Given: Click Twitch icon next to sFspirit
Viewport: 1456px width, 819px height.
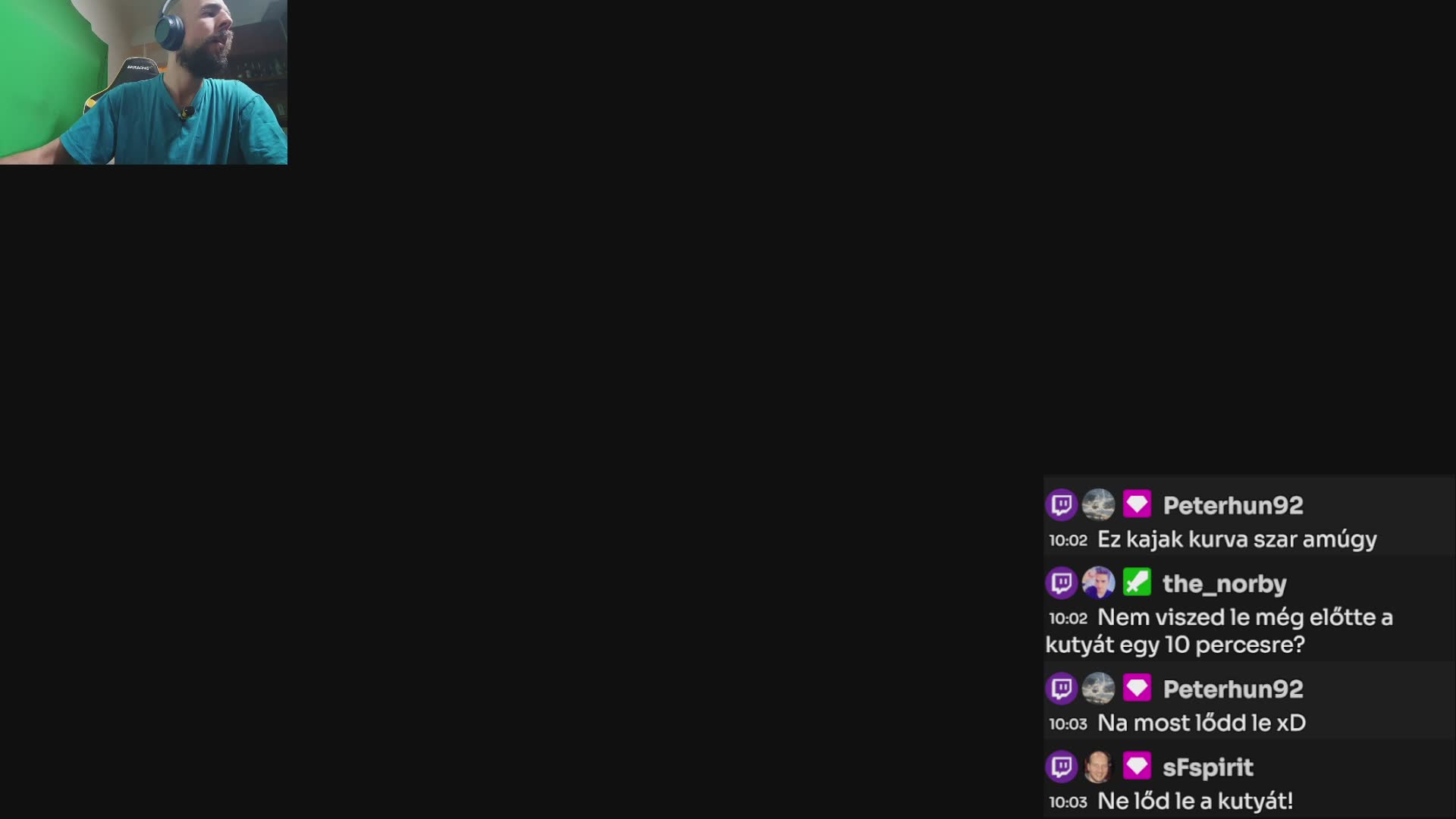Looking at the screenshot, I should tap(1062, 766).
